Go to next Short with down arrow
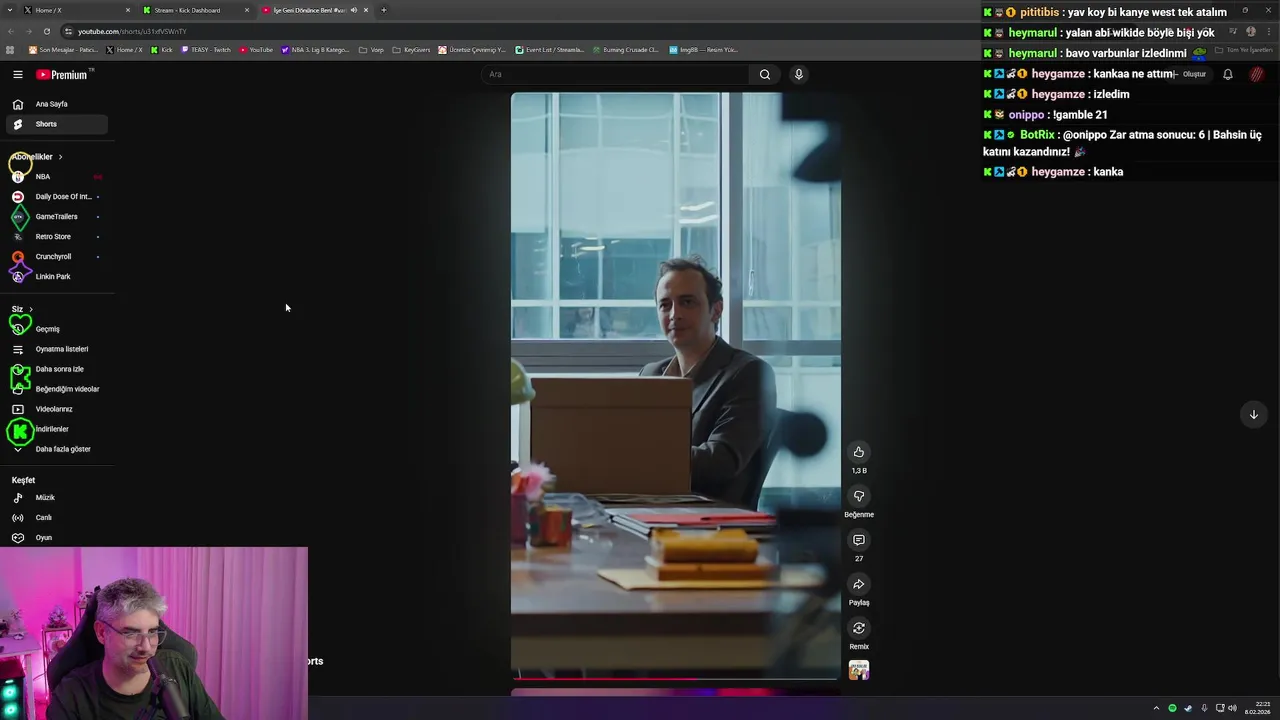1280x720 pixels. point(1253,414)
